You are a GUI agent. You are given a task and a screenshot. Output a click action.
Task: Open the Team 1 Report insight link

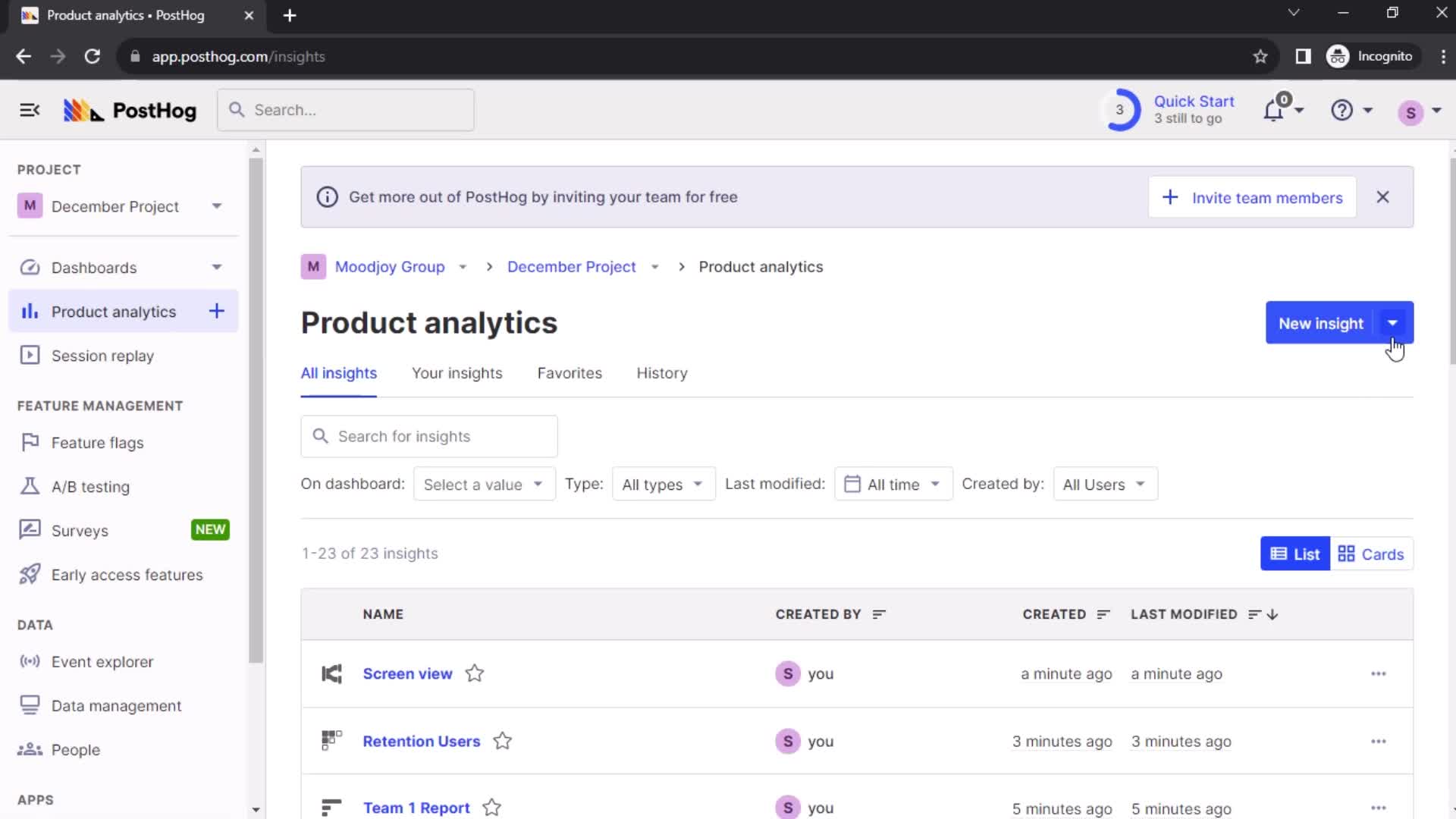click(416, 808)
